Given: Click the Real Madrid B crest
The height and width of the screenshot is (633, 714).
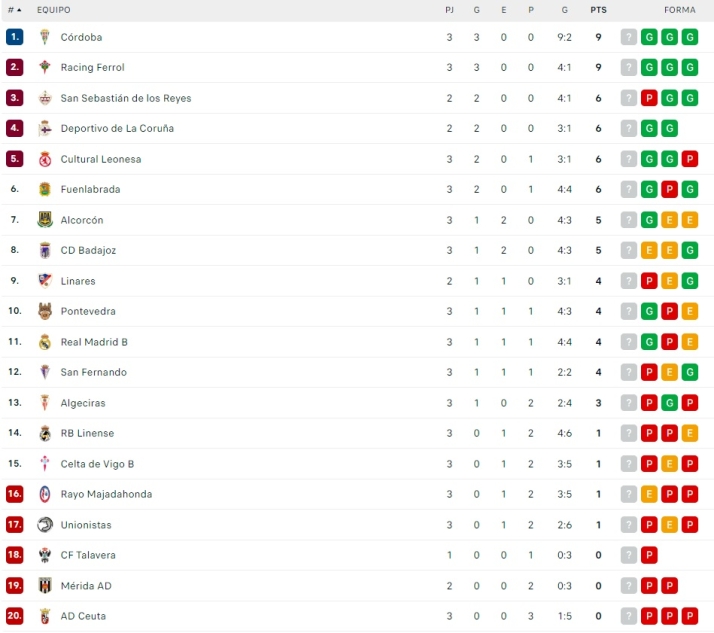Looking at the screenshot, I should [x=45, y=342].
